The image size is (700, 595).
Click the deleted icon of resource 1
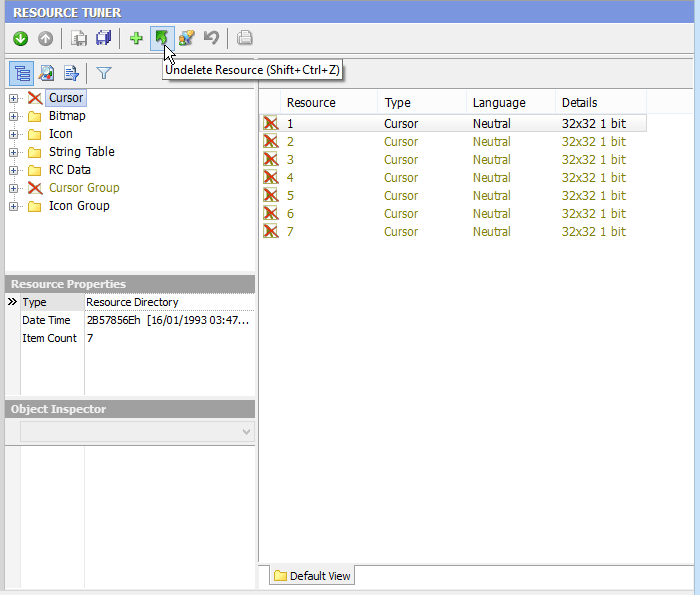coord(271,123)
